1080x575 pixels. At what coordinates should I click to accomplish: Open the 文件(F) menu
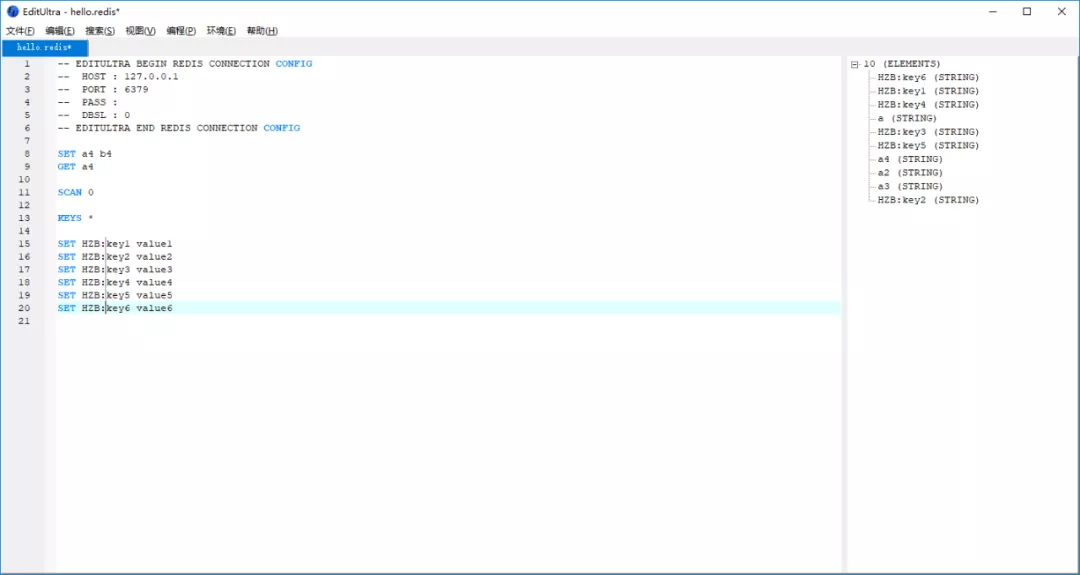click(20, 31)
